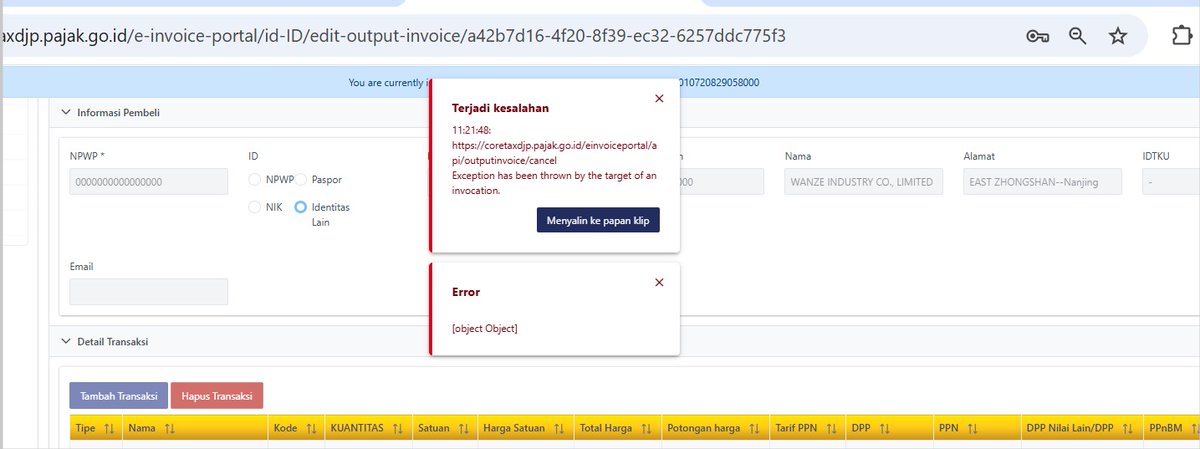Collapse the 'Informasi Pembeli' section

66,112
